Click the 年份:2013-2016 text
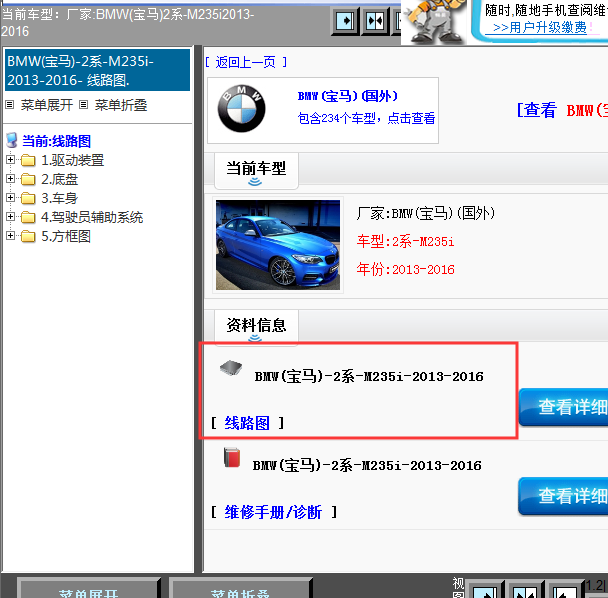 [406, 269]
